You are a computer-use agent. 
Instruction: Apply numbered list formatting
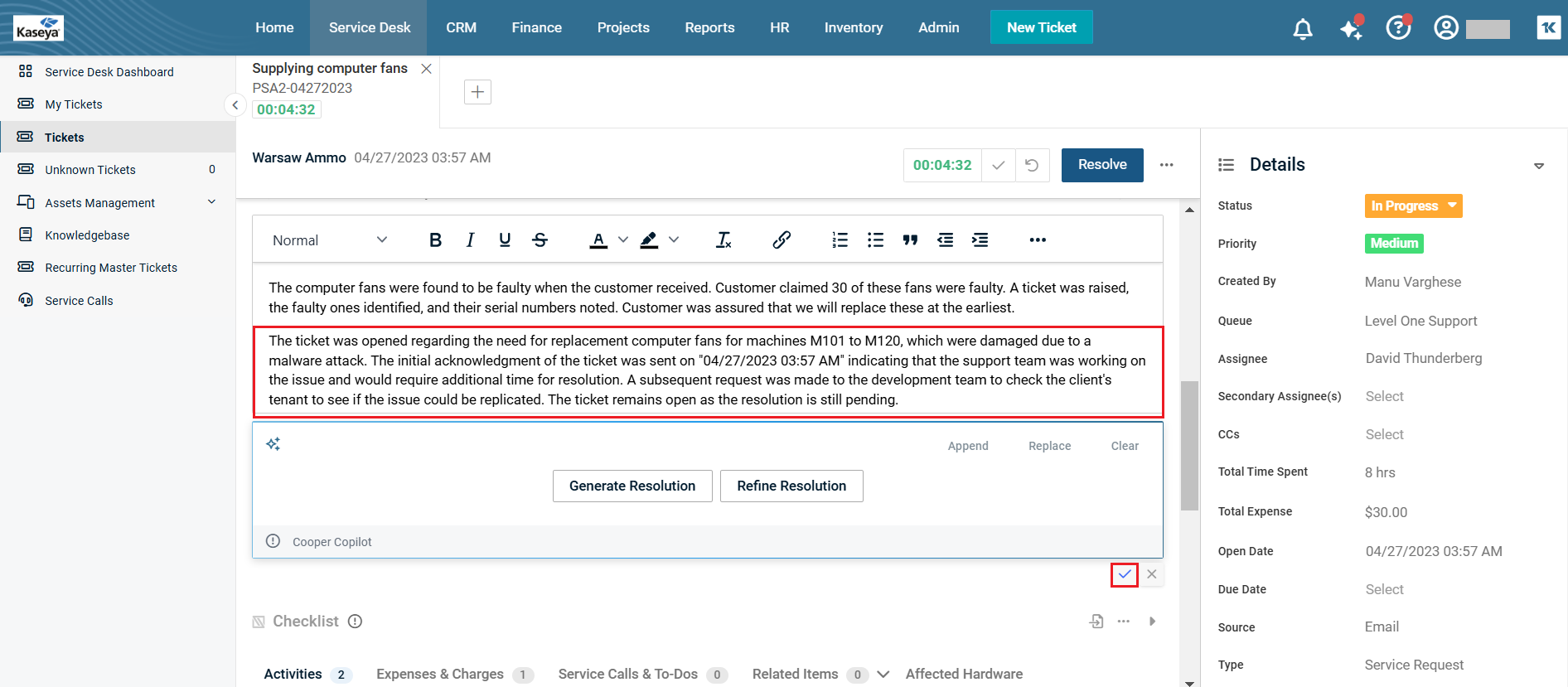tap(840, 240)
